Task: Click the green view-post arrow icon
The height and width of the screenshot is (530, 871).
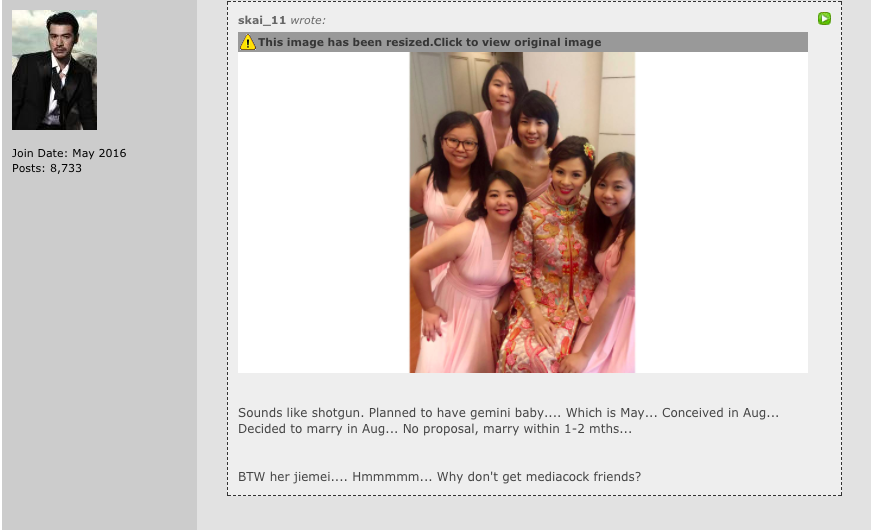Action: 824,19
